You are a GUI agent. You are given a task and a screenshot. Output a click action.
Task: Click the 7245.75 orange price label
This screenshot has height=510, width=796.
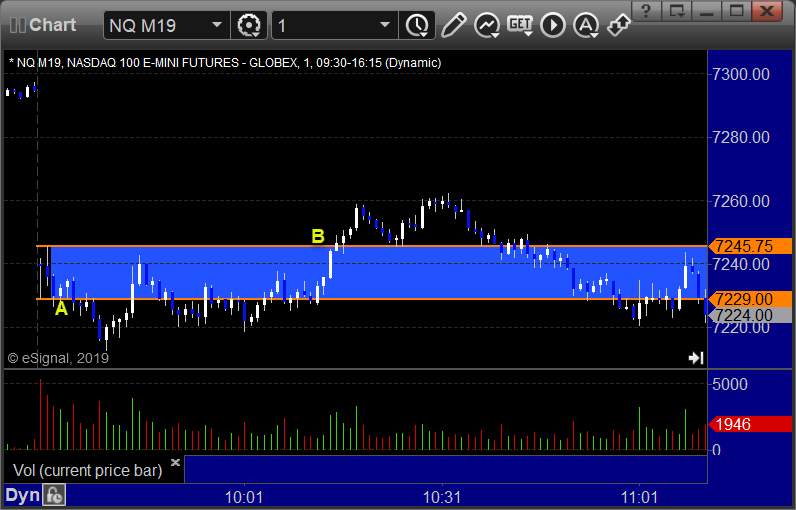(x=750, y=246)
